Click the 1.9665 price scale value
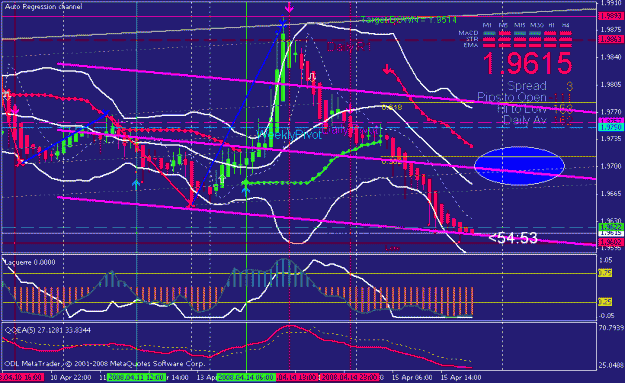Screen dimensions: 625x383 click(x=611, y=193)
